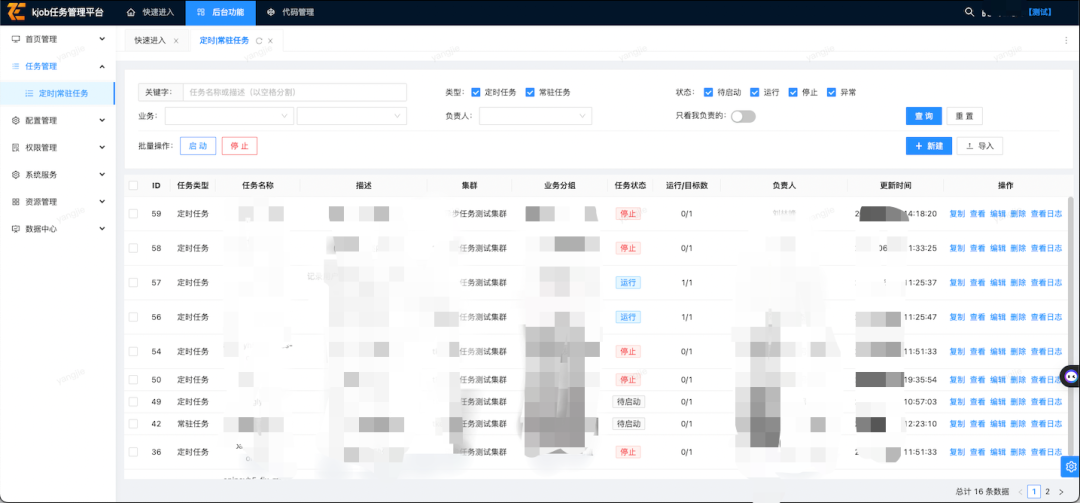The height and width of the screenshot is (503, 1080).
Task: Toggle the 定时任务 type checkbox
Action: [477, 92]
